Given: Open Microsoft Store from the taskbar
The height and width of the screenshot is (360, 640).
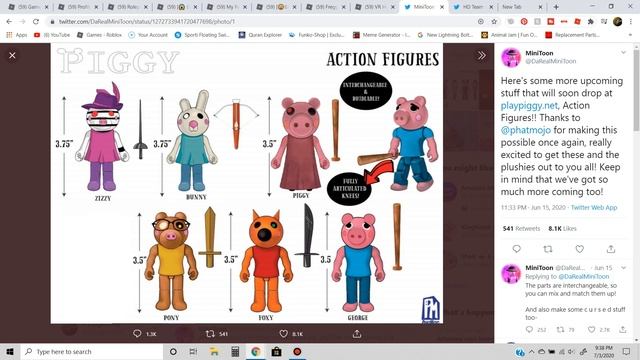Looking at the screenshot, I should pos(276,351).
